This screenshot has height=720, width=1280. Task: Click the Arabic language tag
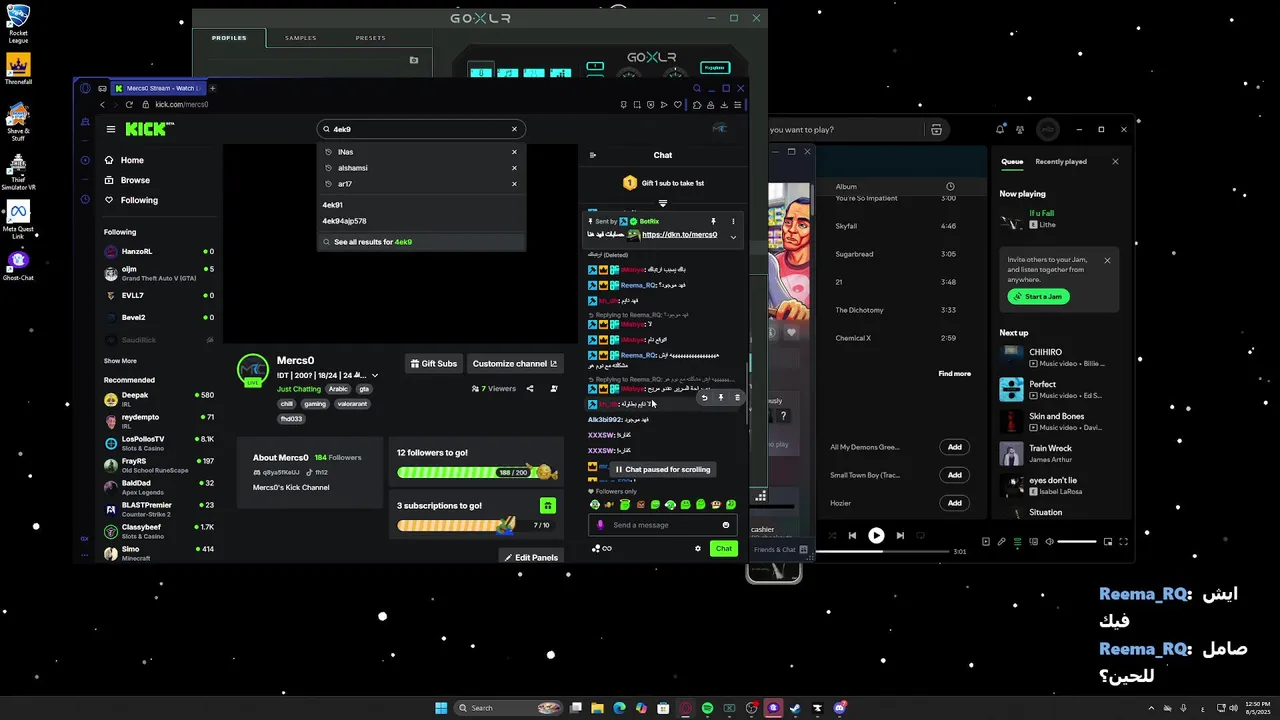coord(338,389)
